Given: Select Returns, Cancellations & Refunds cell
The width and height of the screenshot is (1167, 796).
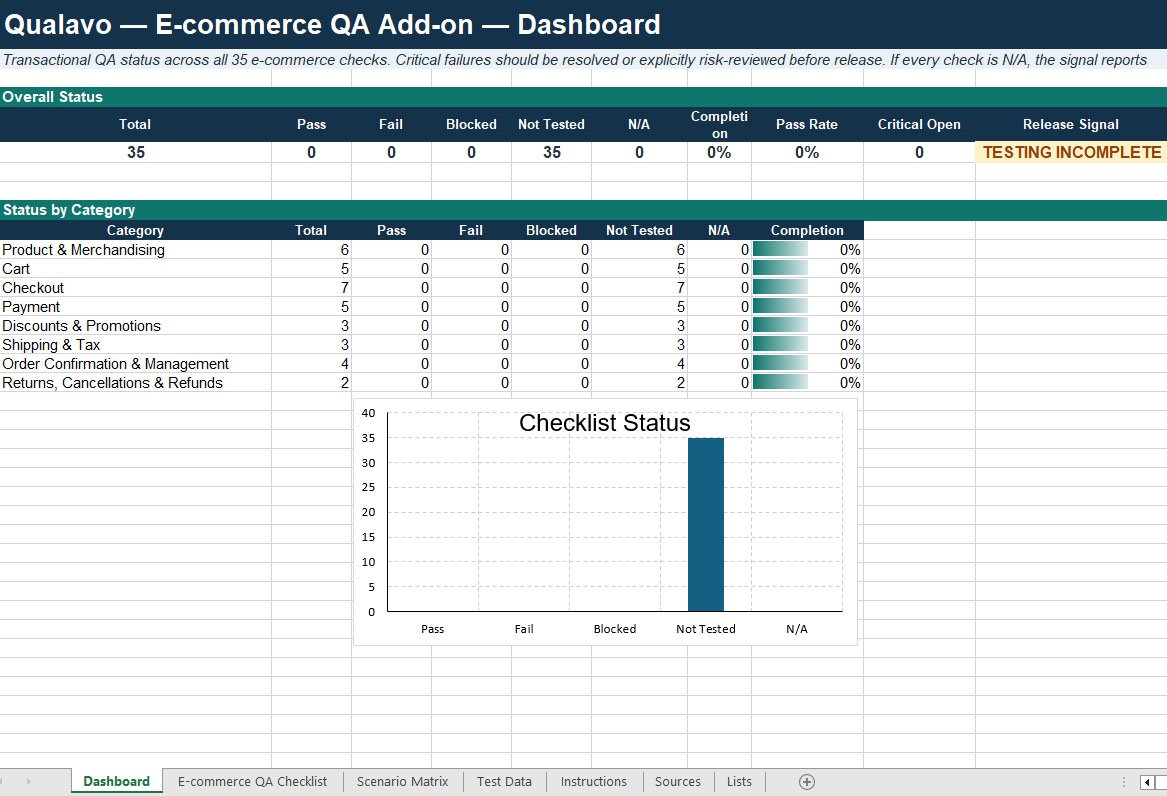Looking at the screenshot, I should (x=135, y=382).
